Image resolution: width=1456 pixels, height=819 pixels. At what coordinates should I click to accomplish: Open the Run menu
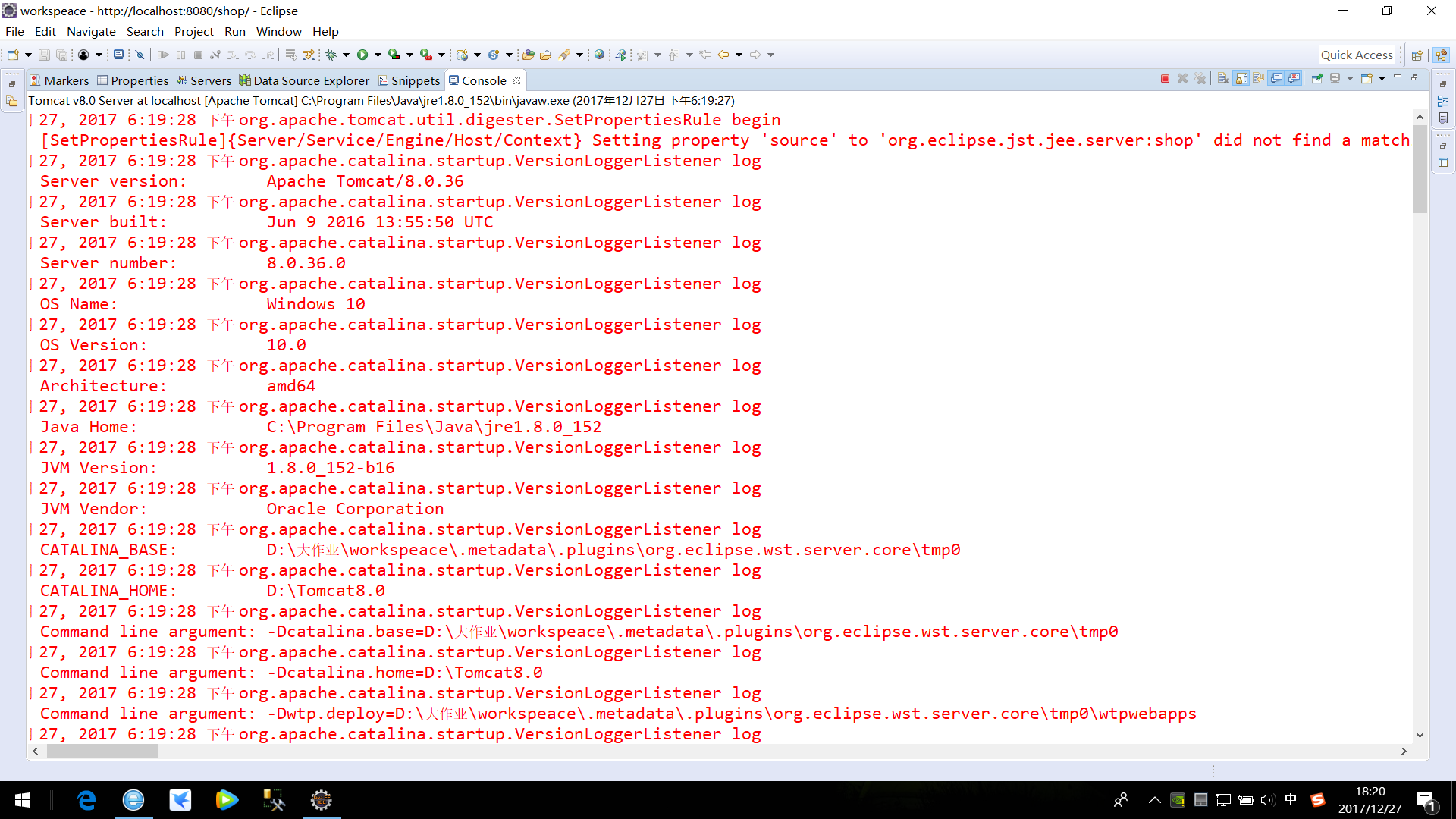click(x=235, y=31)
